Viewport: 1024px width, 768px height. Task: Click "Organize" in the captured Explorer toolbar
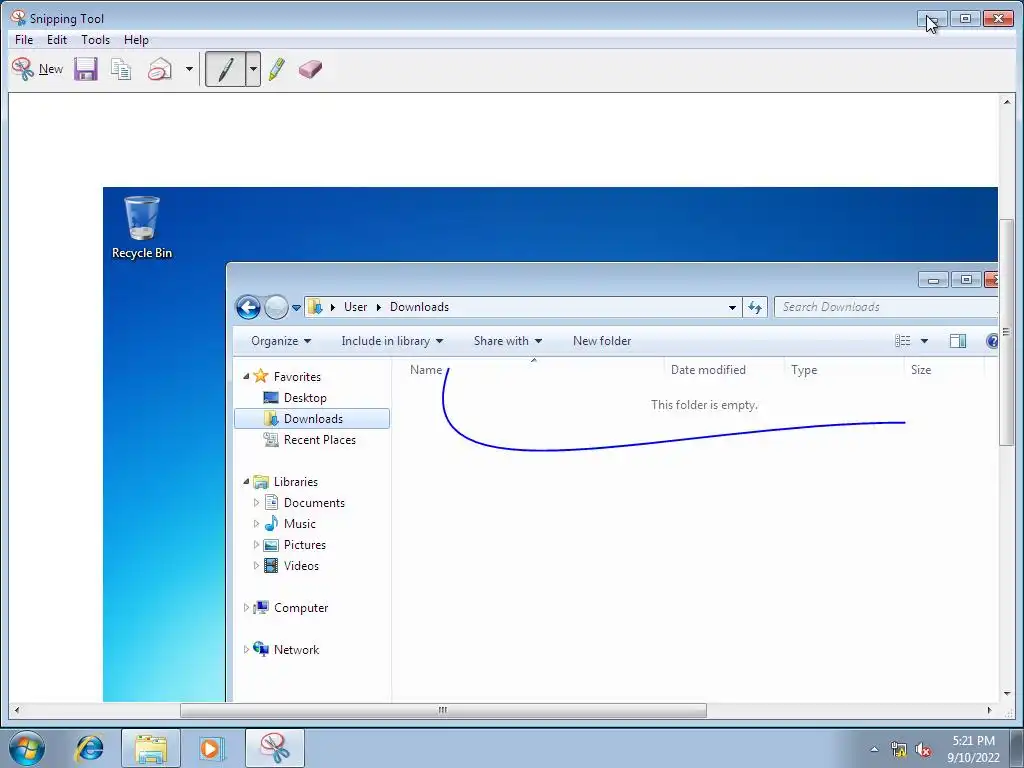tap(281, 341)
